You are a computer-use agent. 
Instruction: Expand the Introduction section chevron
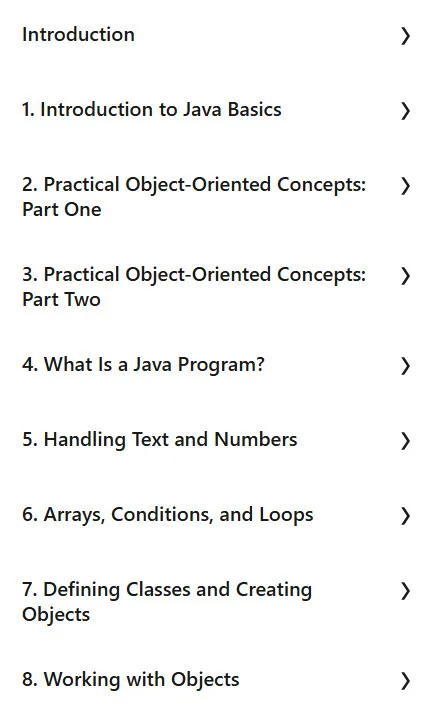405,36
